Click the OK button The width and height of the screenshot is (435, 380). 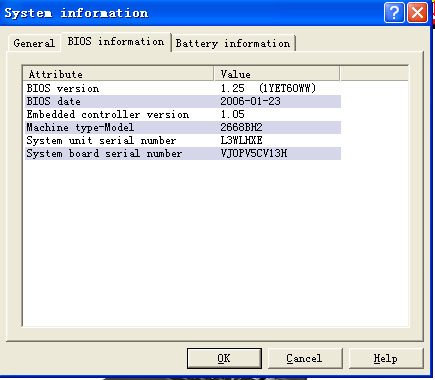click(x=224, y=358)
